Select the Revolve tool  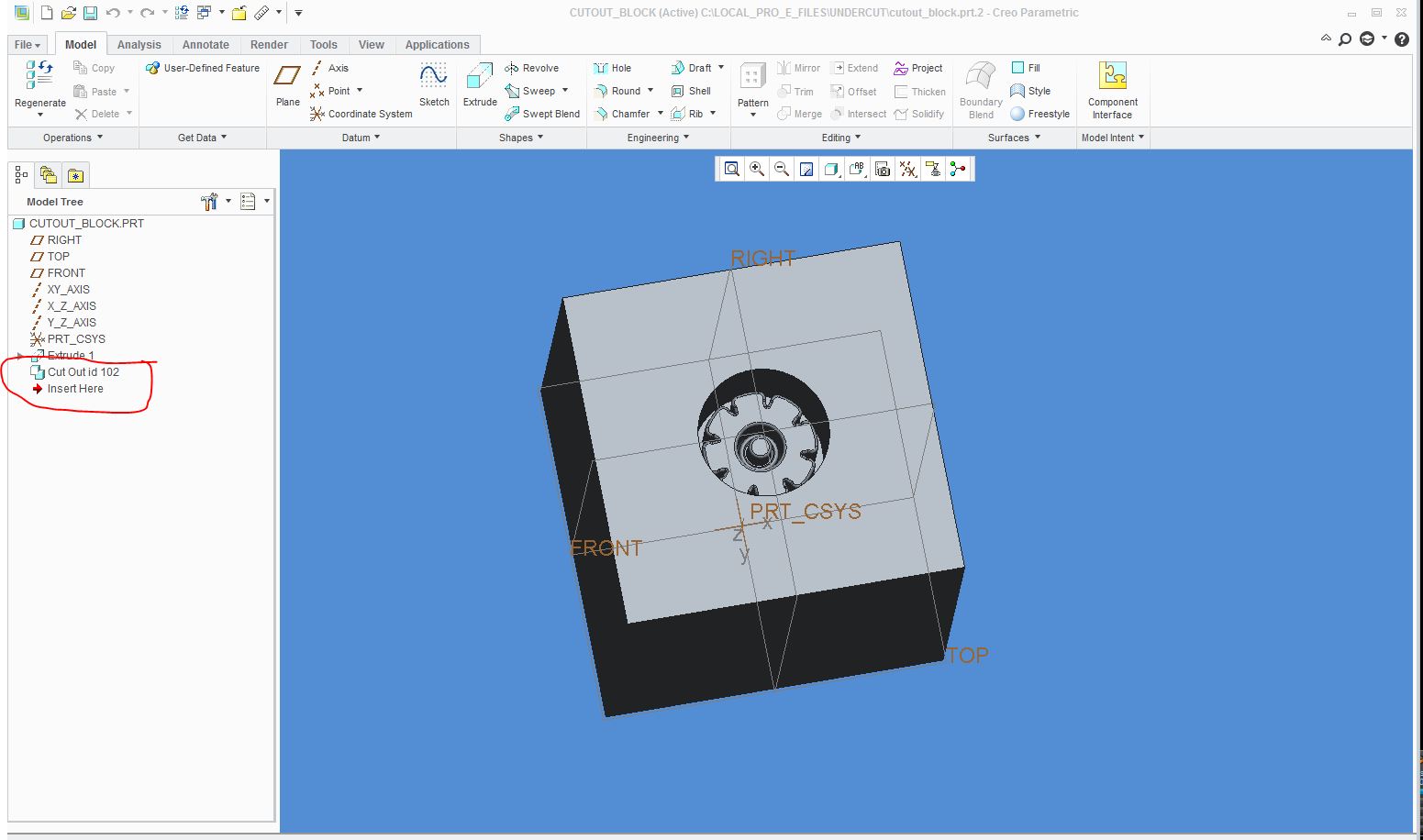point(531,68)
